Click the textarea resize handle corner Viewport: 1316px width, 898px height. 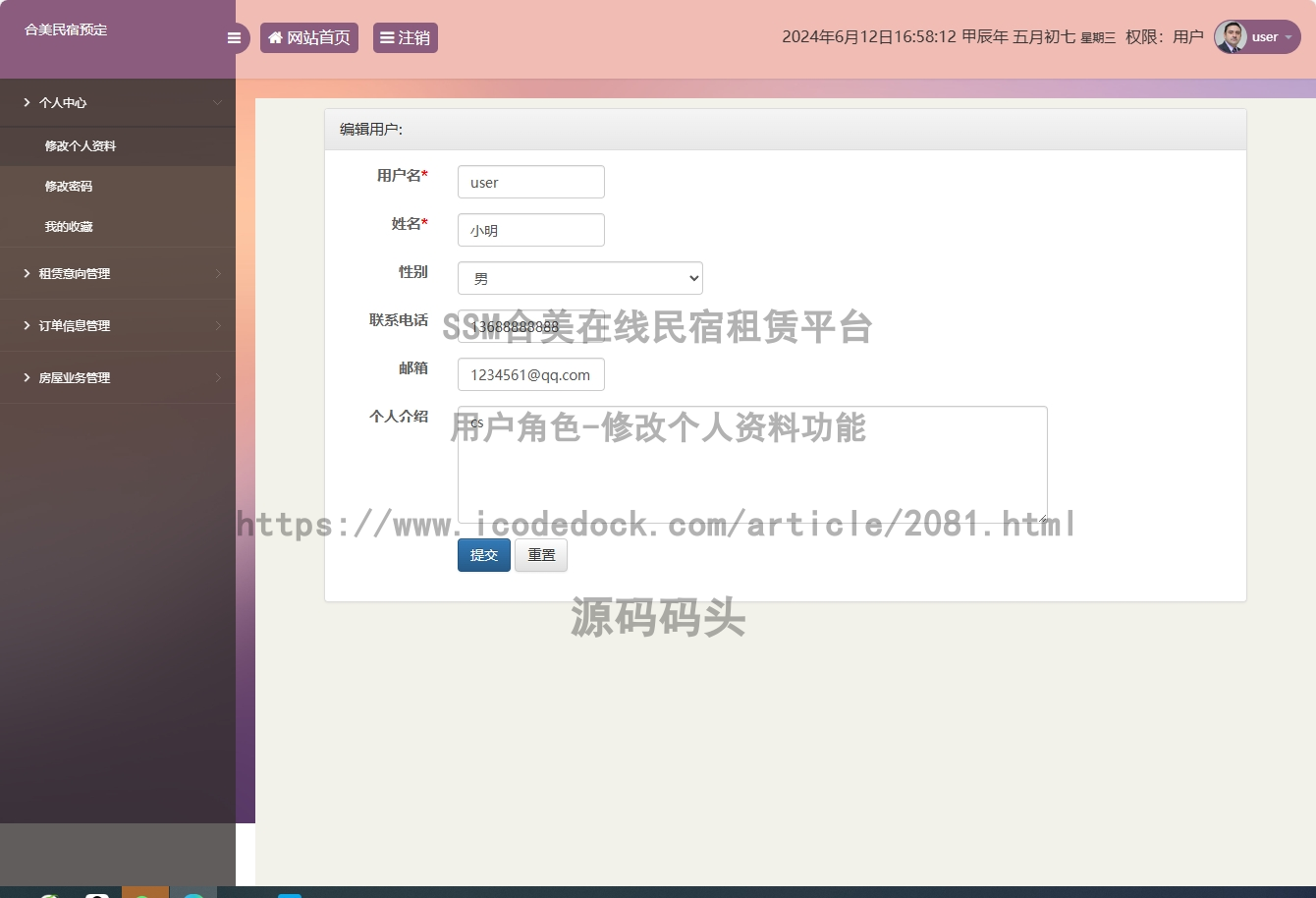pos(1042,518)
